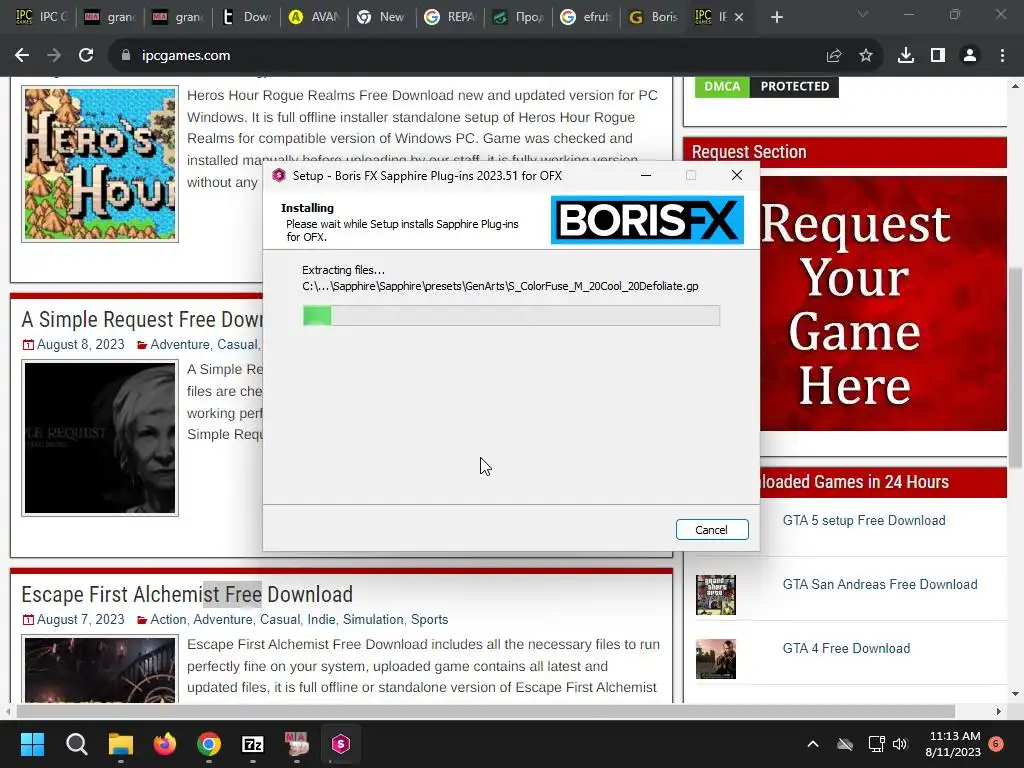1024x768 pixels.
Task: Click the DMCA Protected badge
Action: point(767,86)
